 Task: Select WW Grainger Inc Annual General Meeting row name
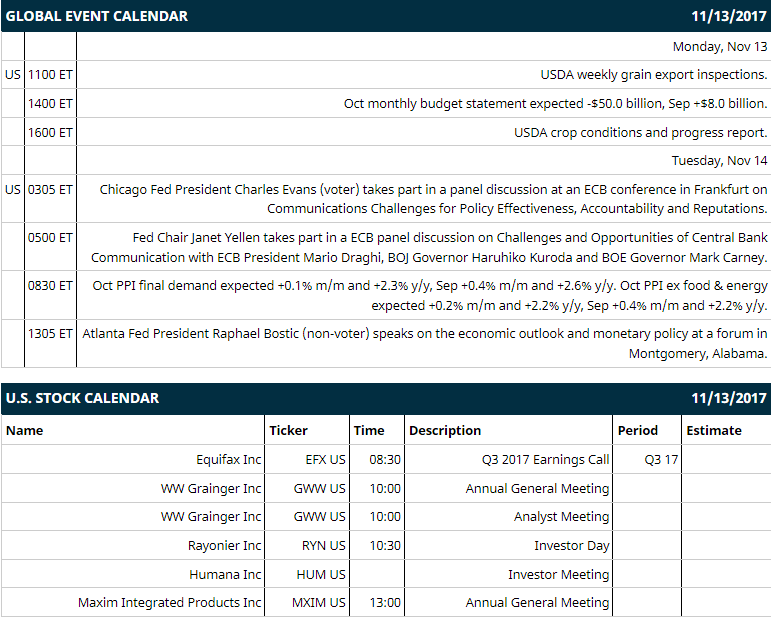point(211,489)
